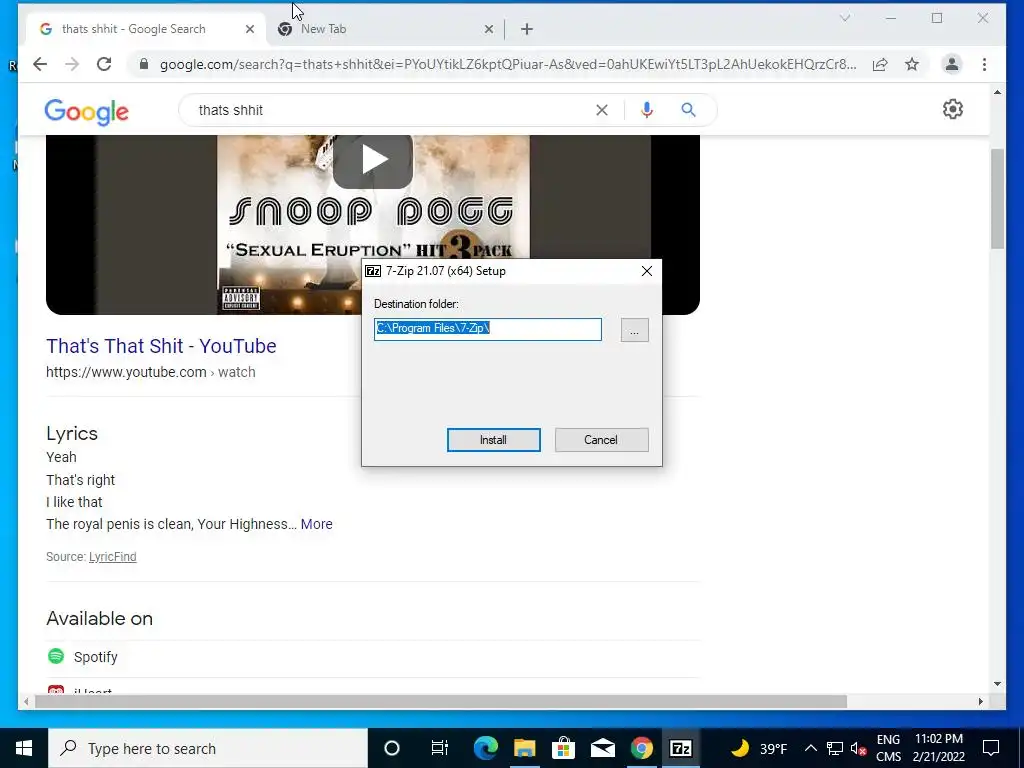Open the 'That's That Shit - YouTube' result
Screen dimensions: 1024x768
[161, 345]
